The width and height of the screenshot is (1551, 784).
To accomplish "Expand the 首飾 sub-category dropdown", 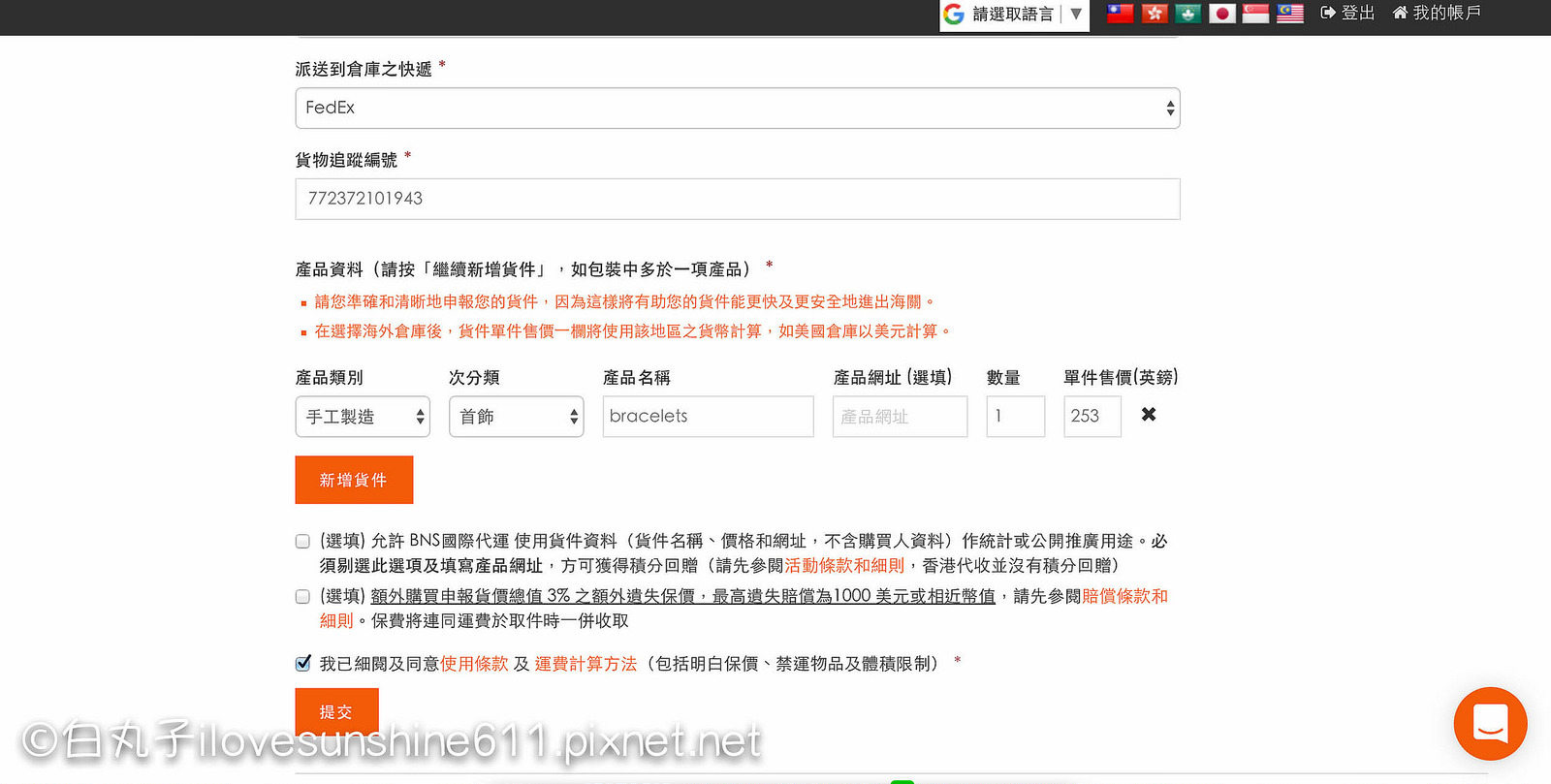I will pos(516,417).
